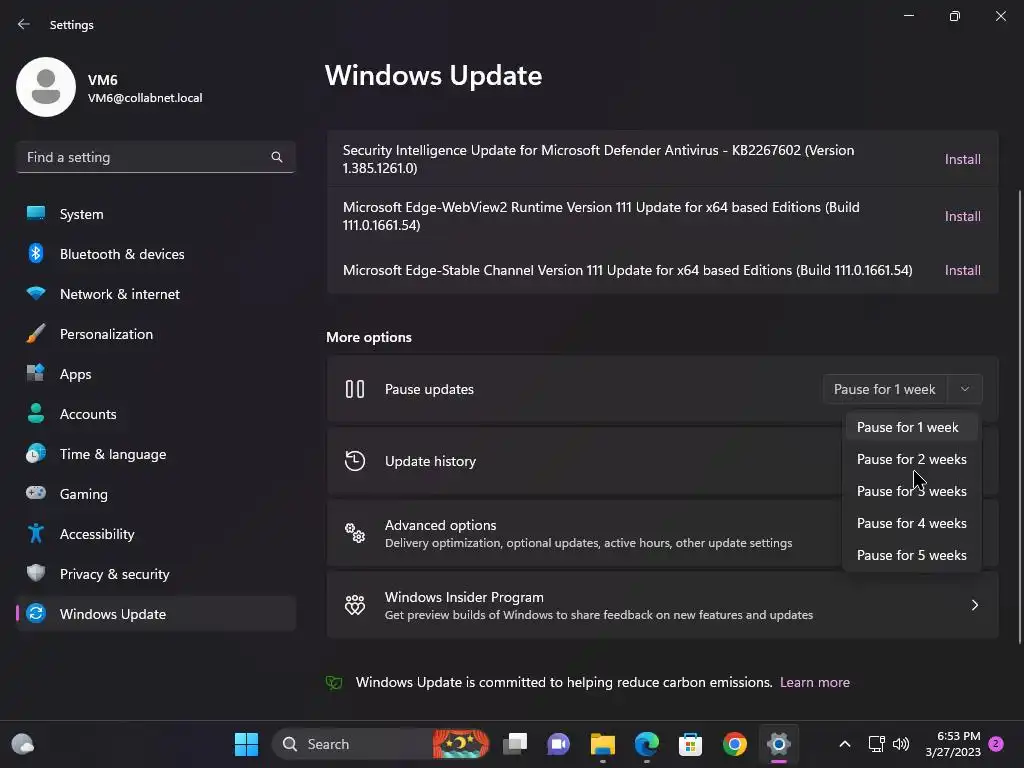The height and width of the screenshot is (768, 1024).
Task: Choose Pause for 3 weeks option
Action: (912, 491)
